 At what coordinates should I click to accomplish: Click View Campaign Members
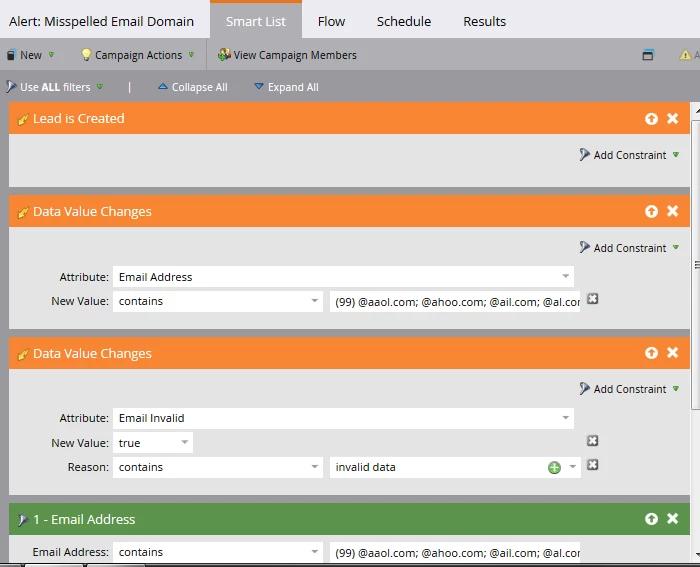(287, 55)
